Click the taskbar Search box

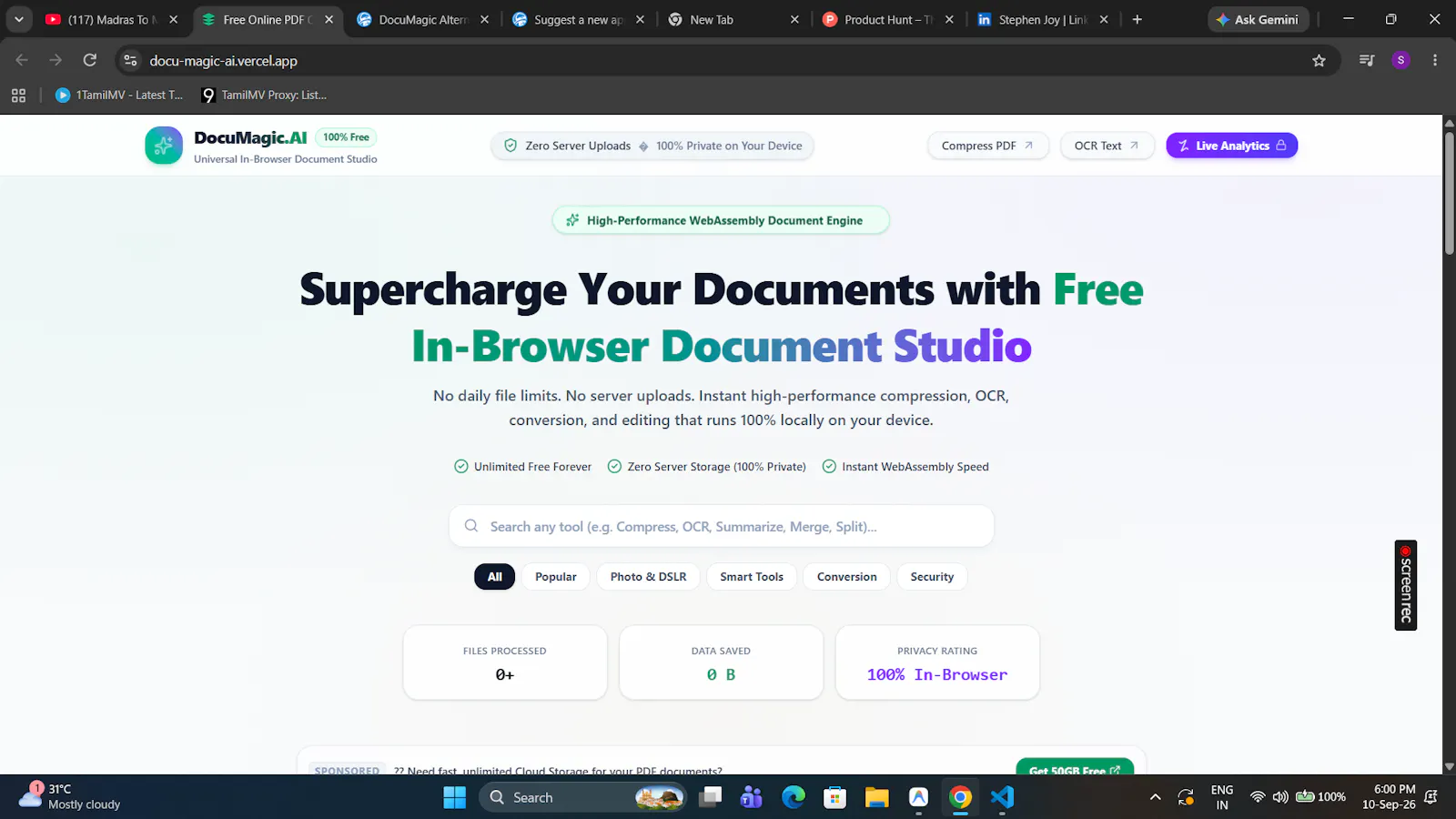[x=582, y=797]
